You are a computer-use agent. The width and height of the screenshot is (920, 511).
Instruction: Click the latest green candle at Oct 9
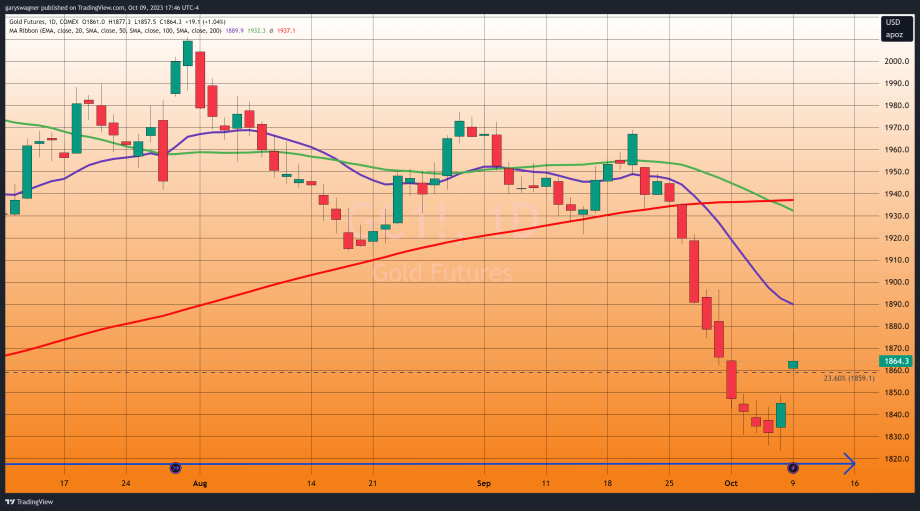pos(793,365)
